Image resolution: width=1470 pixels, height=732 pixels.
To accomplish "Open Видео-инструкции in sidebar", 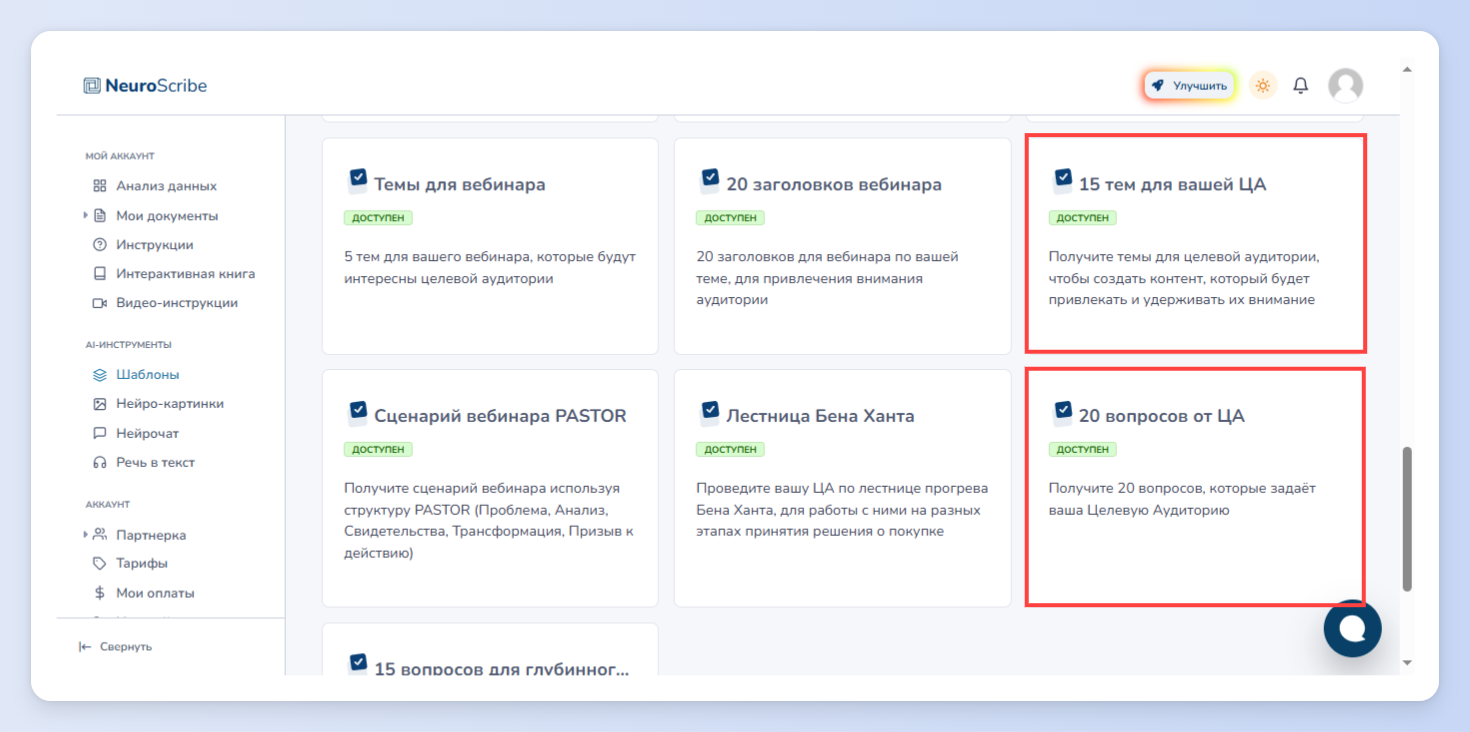I will [177, 303].
